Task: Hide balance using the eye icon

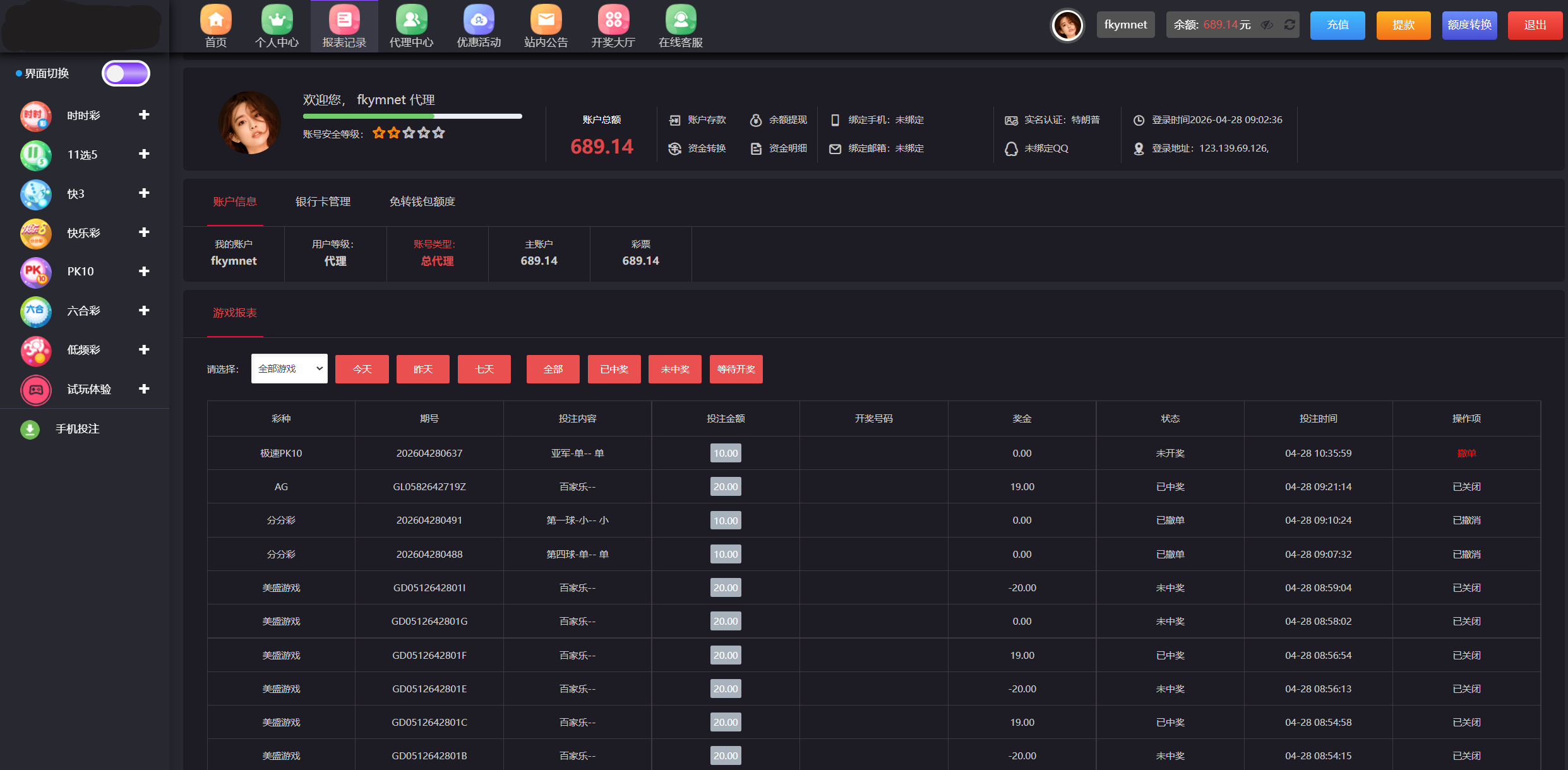Action: [1267, 25]
